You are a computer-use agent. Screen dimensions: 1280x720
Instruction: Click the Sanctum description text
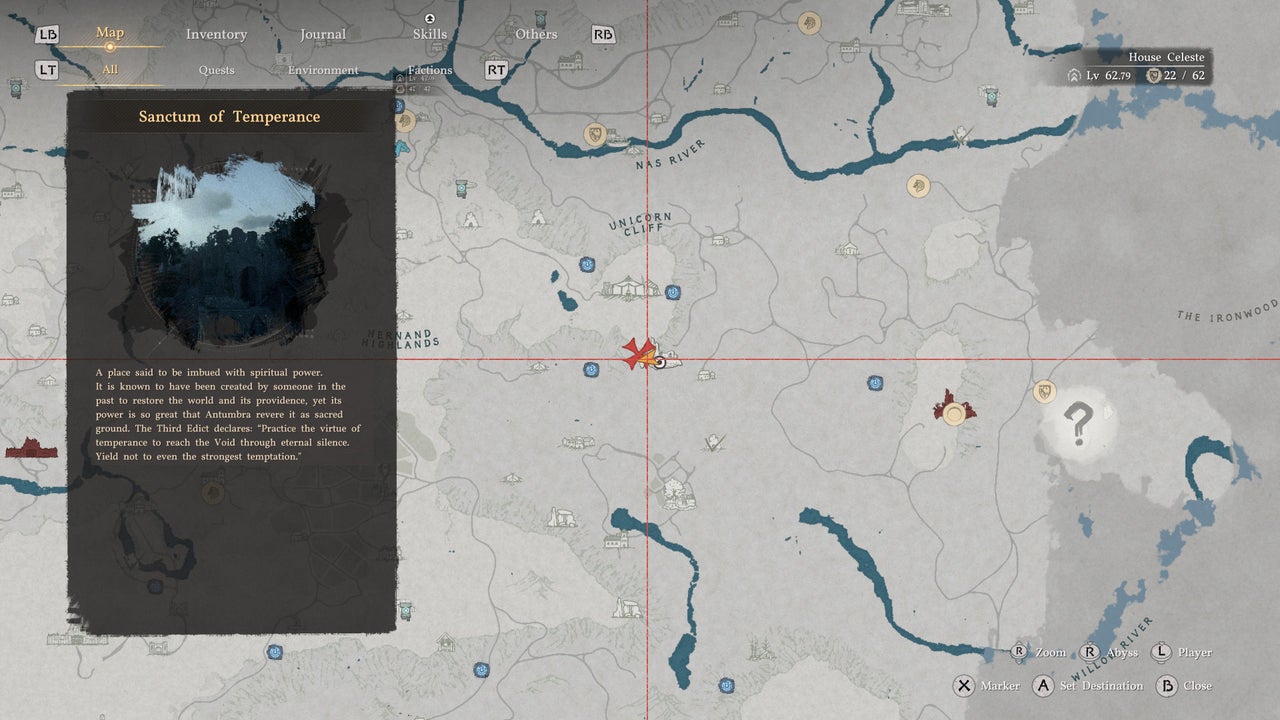pyautogui.click(x=229, y=414)
